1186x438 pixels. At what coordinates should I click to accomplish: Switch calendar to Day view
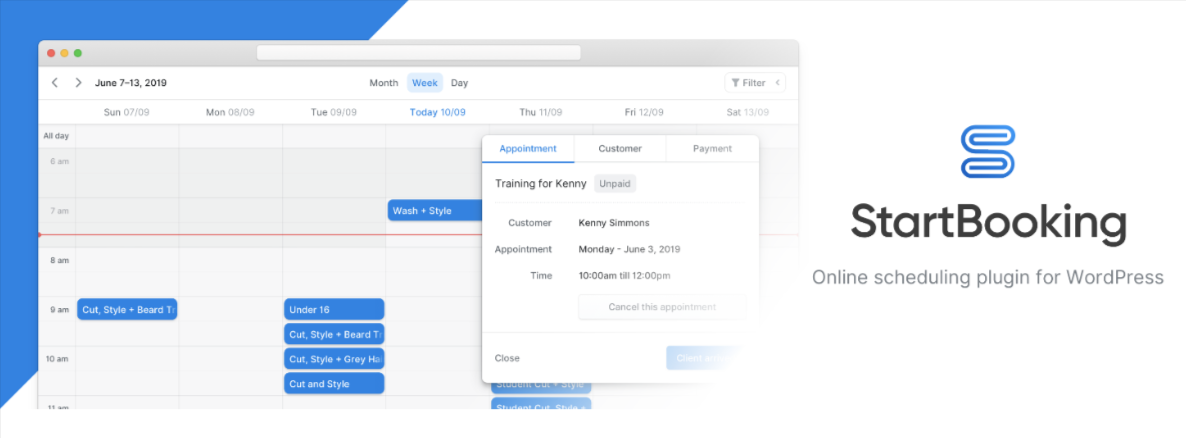(459, 83)
